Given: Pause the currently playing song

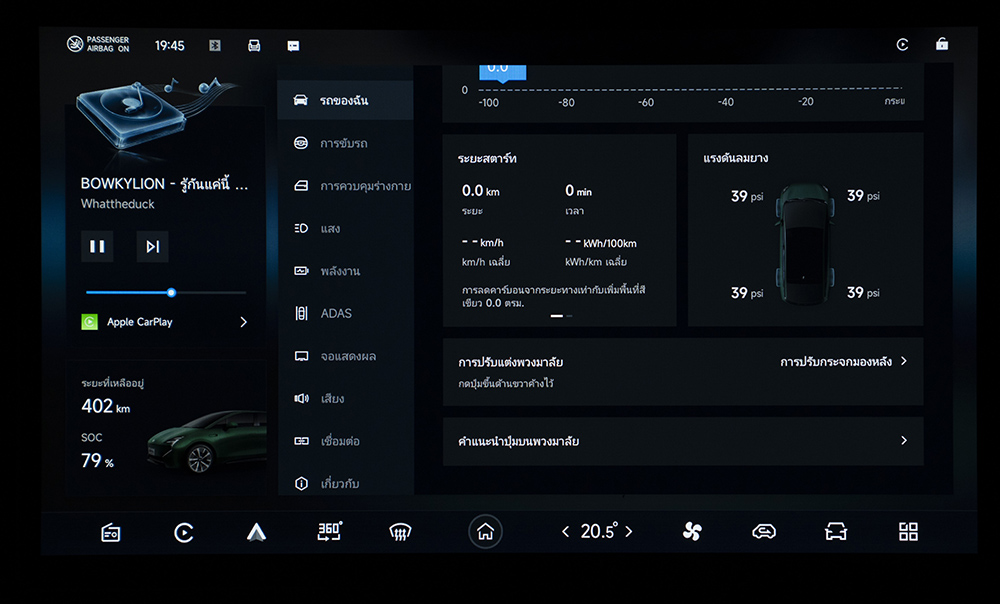Looking at the screenshot, I should 97,246.
